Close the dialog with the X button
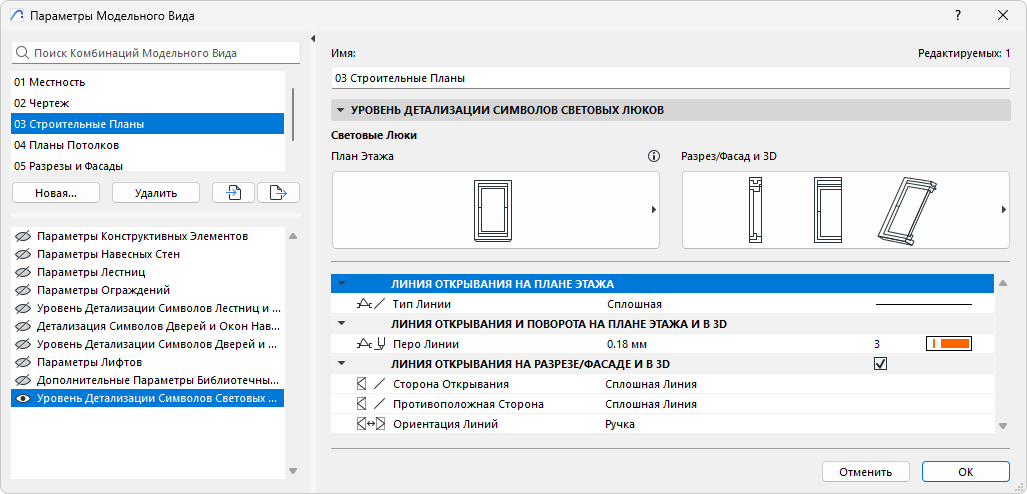The image size is (1027, 494). point(1003,15)
